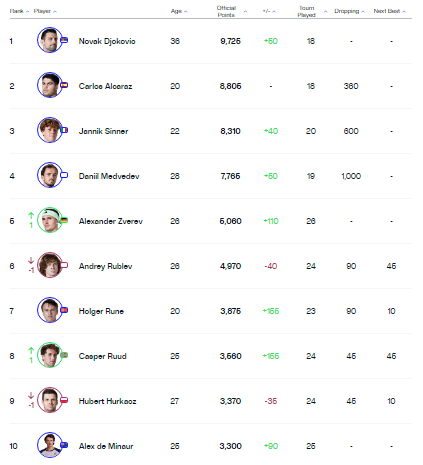Image resolution: width=423 pixels, height=465 pixels.
Task: Click Hubert Hurkacz avatar photo
Action: (x=50, y=400)
